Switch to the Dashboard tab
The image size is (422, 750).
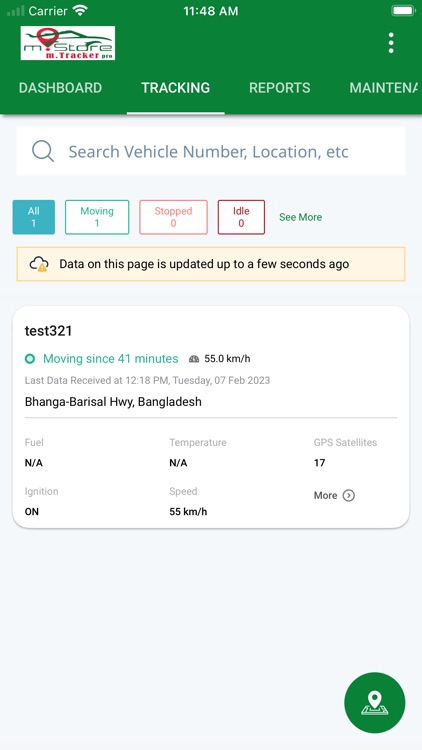click(x=60, y=88)
